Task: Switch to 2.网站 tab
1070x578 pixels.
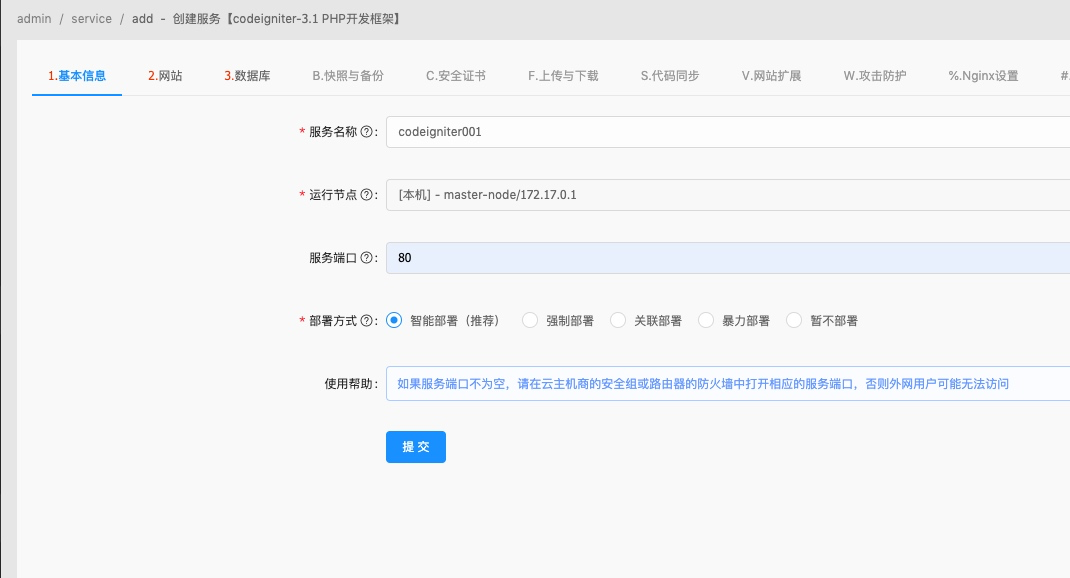Action: point(165,76)
